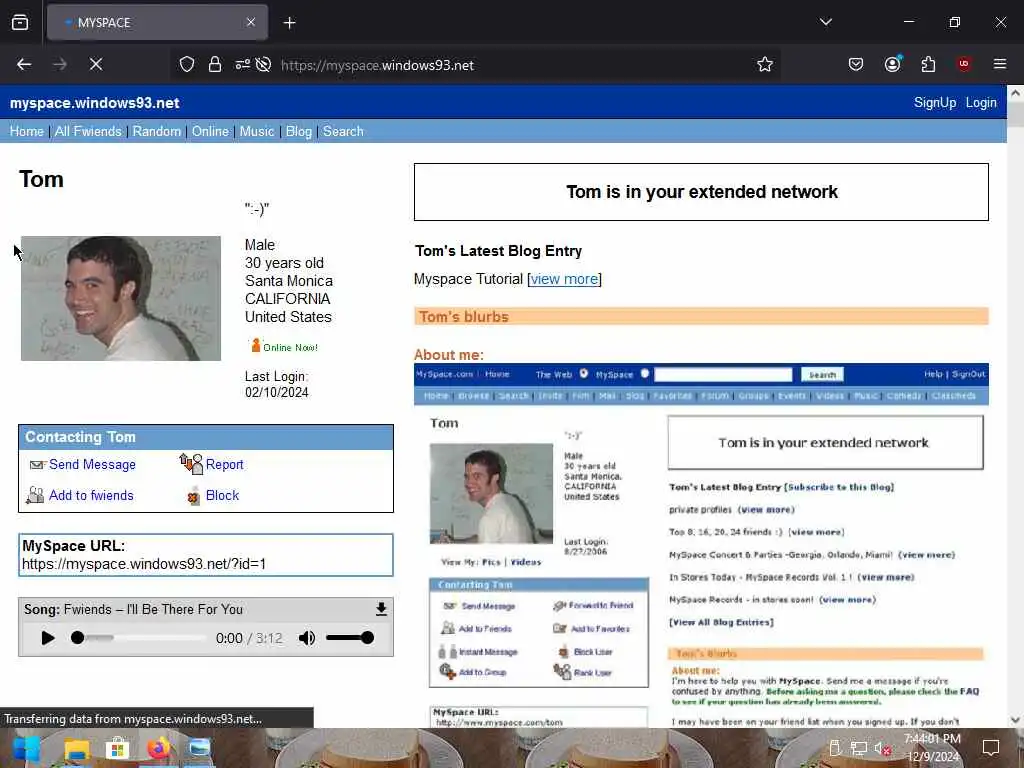Open site permissions icon in address bar
1024x768 pixels.
tap(242, 64)
